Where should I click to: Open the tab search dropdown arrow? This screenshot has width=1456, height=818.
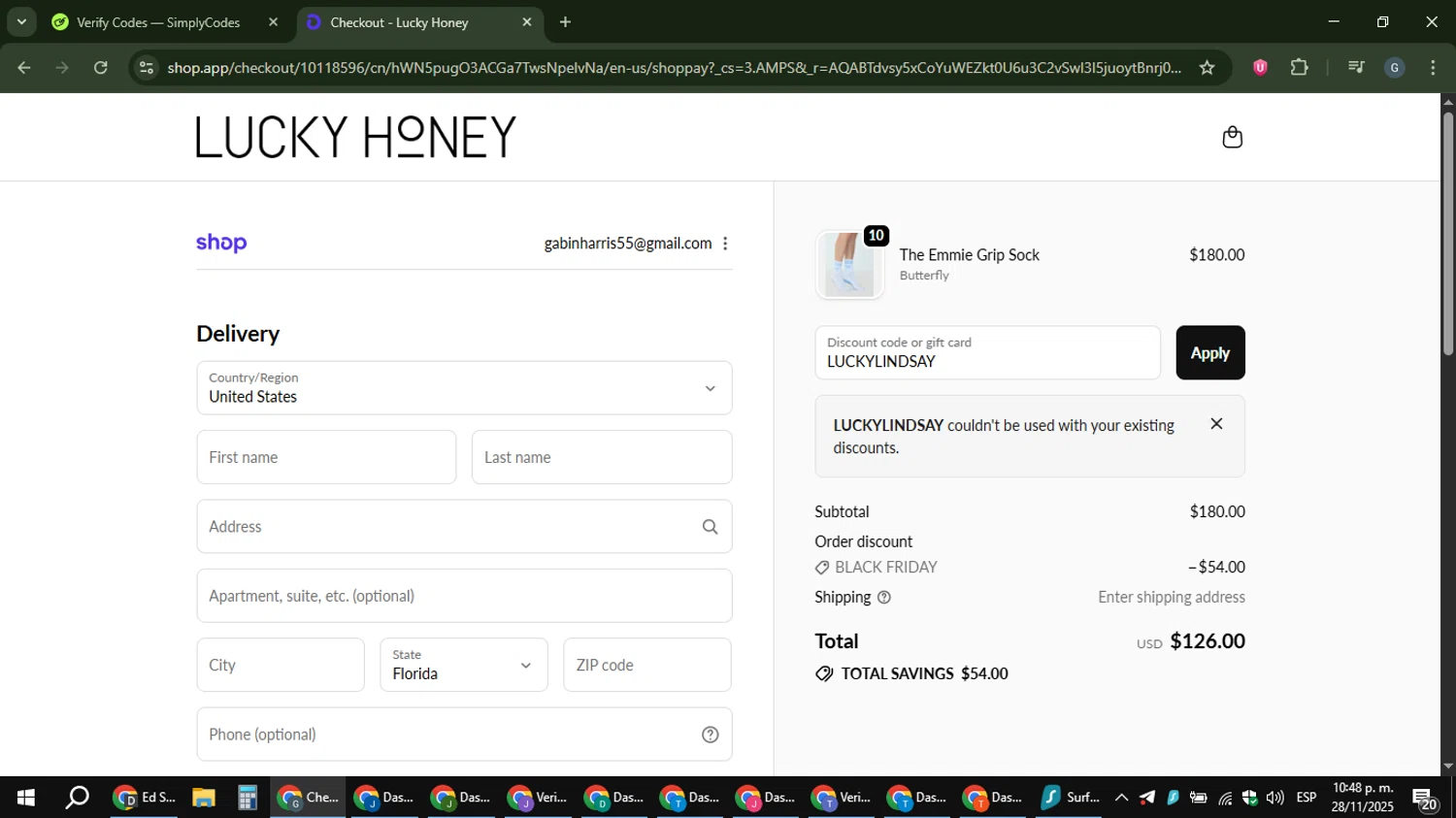pyautogui.click(x=21, y=21)
